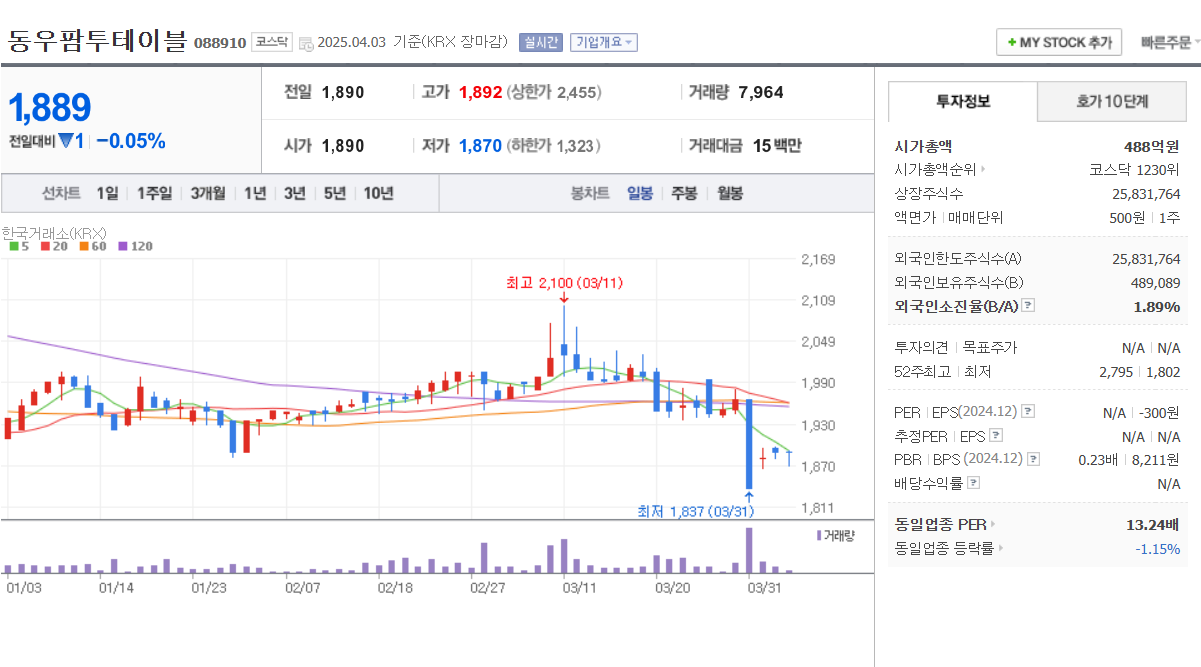Select the 1주일 line chart period
Viewport: 1201px width, 667px height.
154,193
